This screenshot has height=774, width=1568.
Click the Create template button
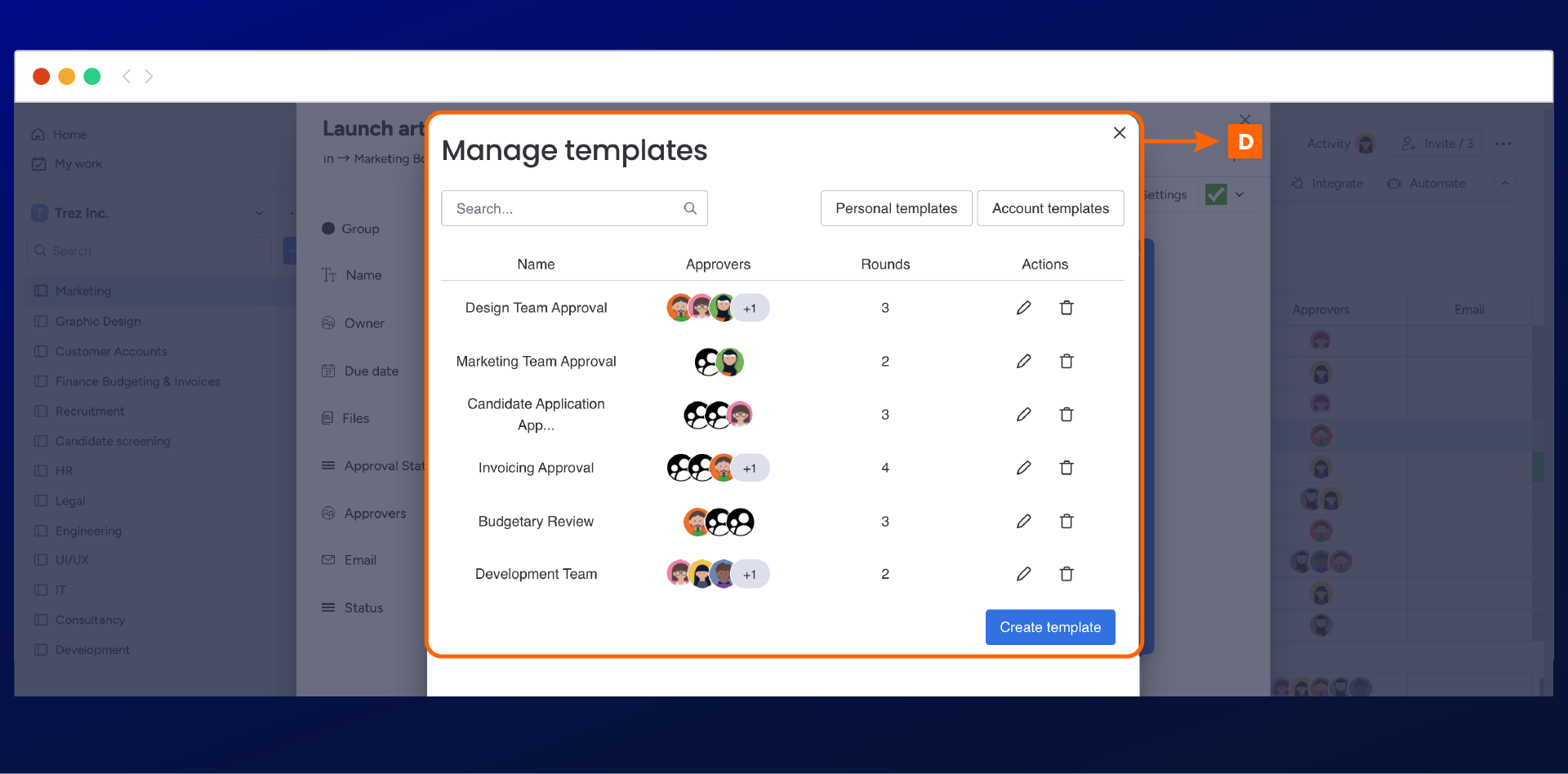coord(1050,627)
